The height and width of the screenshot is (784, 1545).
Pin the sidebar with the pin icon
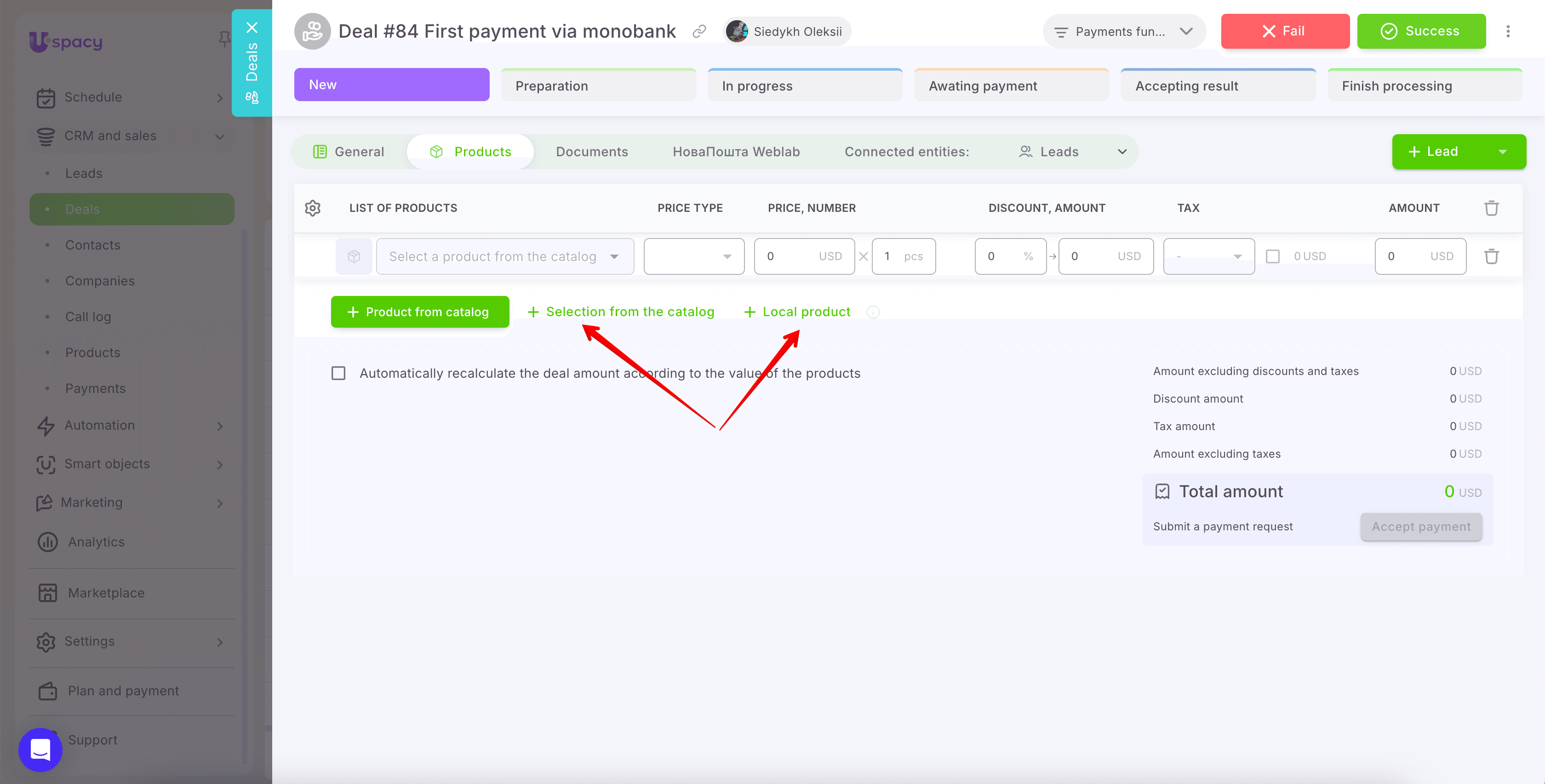tap(224, 39)
